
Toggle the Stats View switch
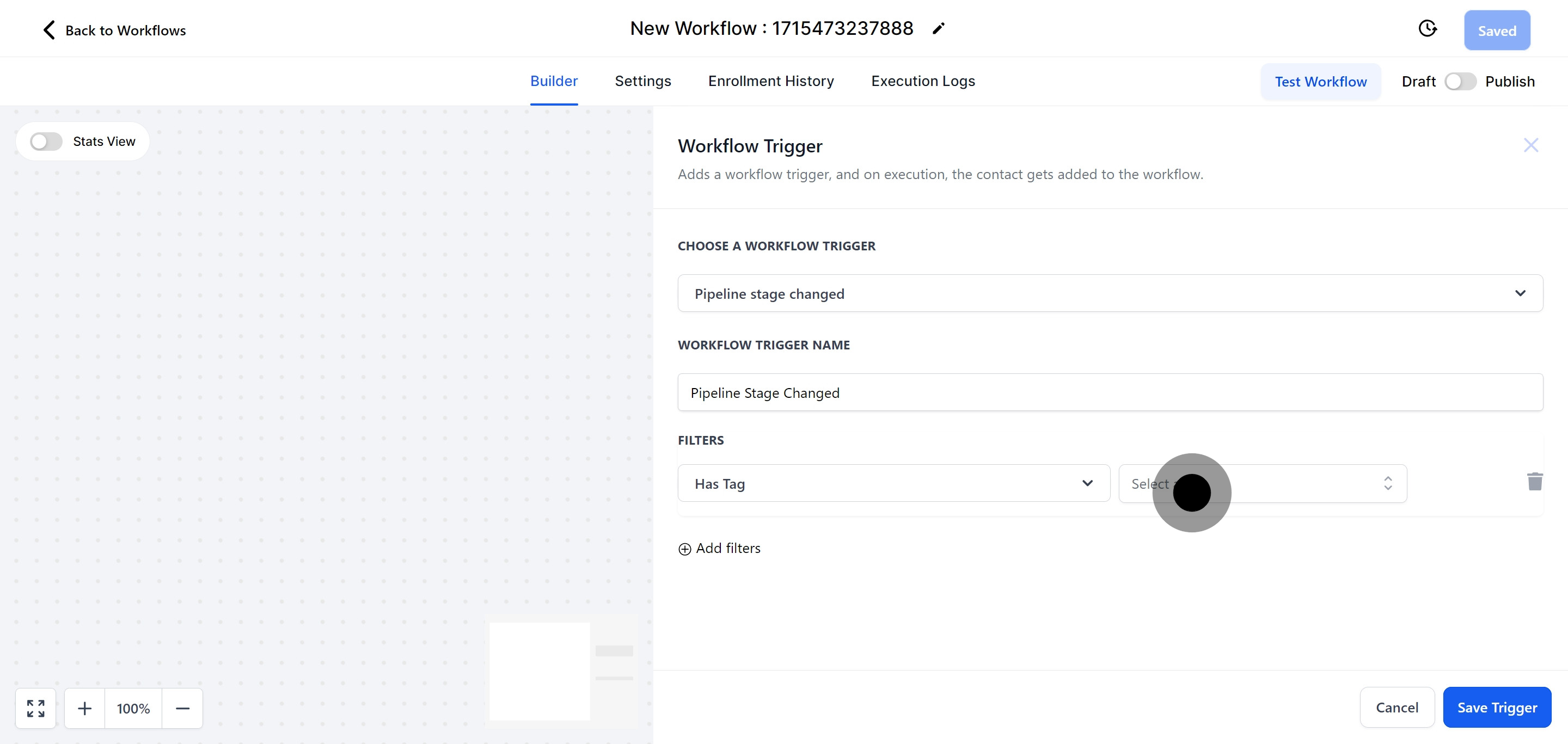(x=46, y=142)
